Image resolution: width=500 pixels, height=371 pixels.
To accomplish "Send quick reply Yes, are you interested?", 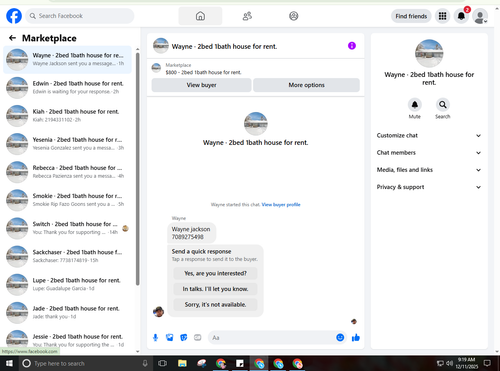I will (215, 273).
